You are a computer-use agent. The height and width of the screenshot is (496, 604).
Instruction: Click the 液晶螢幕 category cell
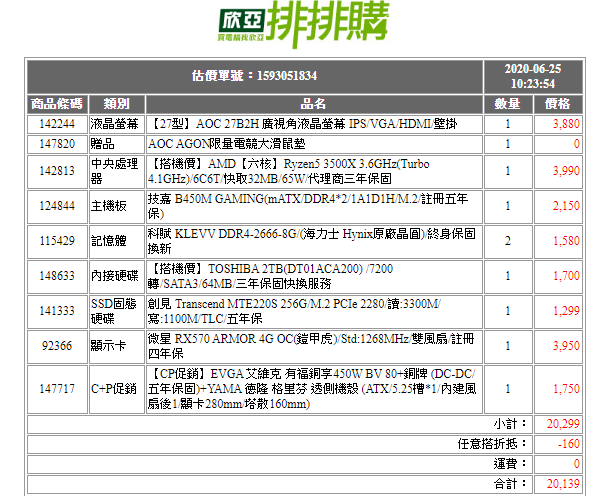click(x=117, y=124)
